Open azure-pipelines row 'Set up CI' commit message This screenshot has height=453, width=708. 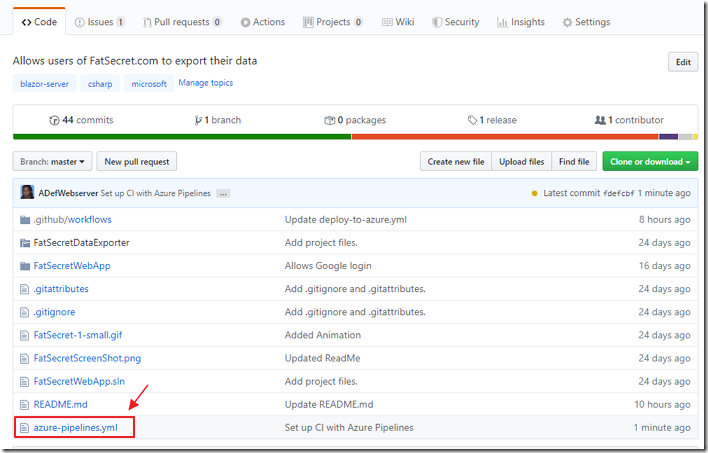point(349,427)
